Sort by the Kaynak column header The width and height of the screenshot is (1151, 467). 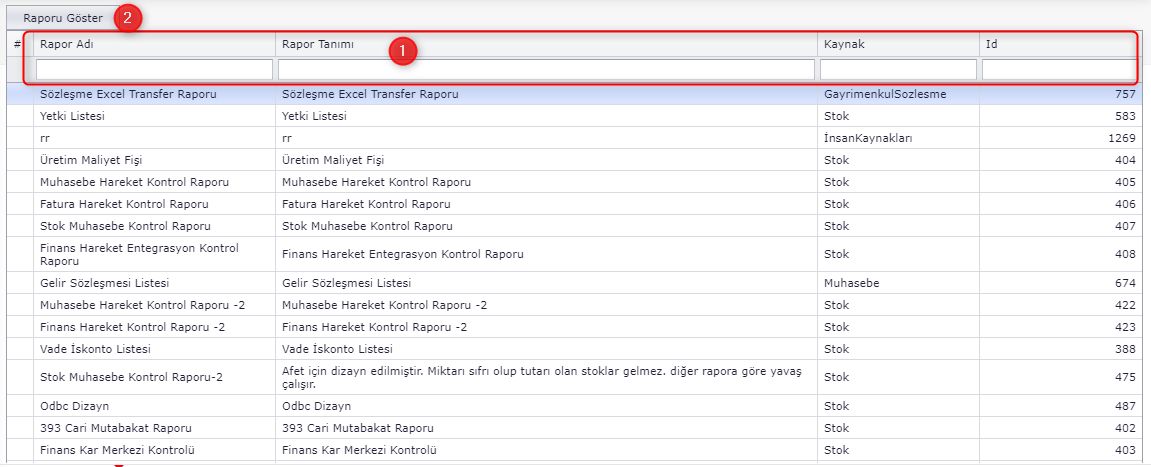tap(843, 44)
